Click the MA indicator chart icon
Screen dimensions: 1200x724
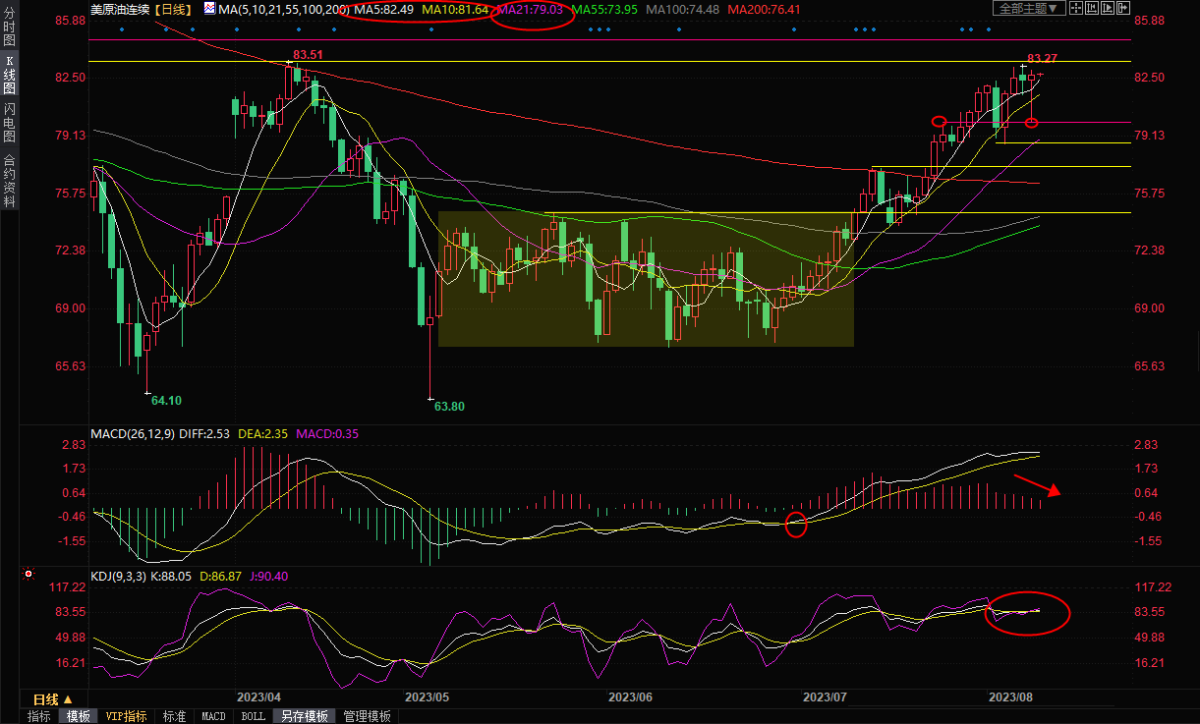[209, 8]
